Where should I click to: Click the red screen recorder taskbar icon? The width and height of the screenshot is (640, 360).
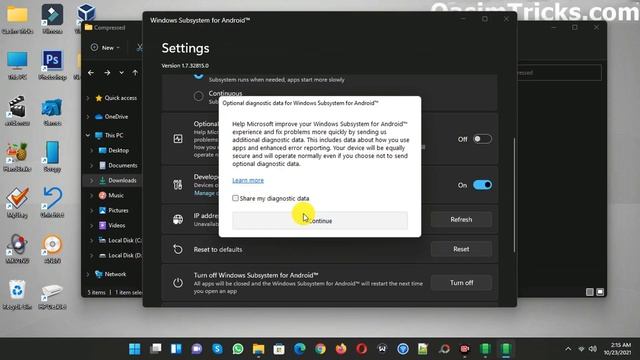click(x=464, y=349)
